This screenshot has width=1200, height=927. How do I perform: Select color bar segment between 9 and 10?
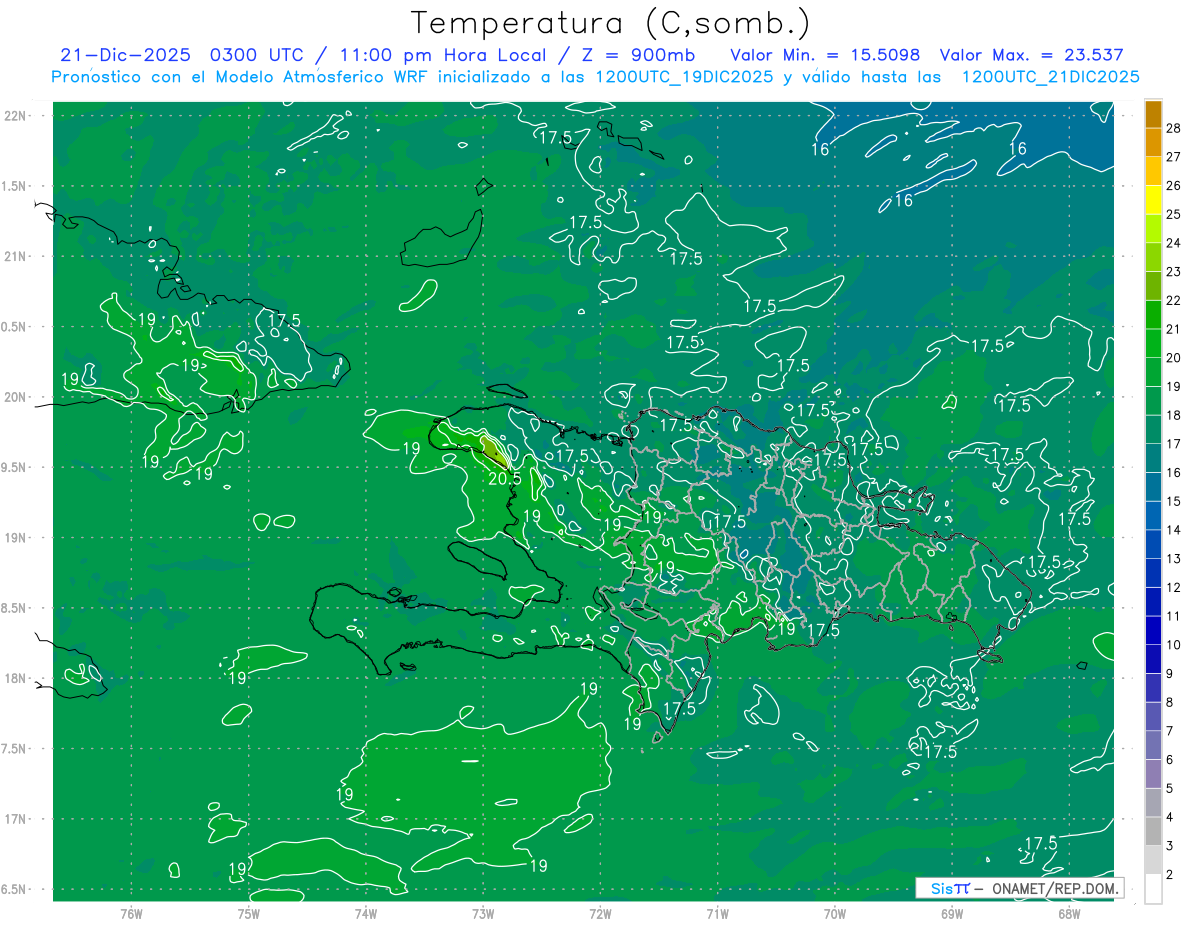[x=1153, y=659]
